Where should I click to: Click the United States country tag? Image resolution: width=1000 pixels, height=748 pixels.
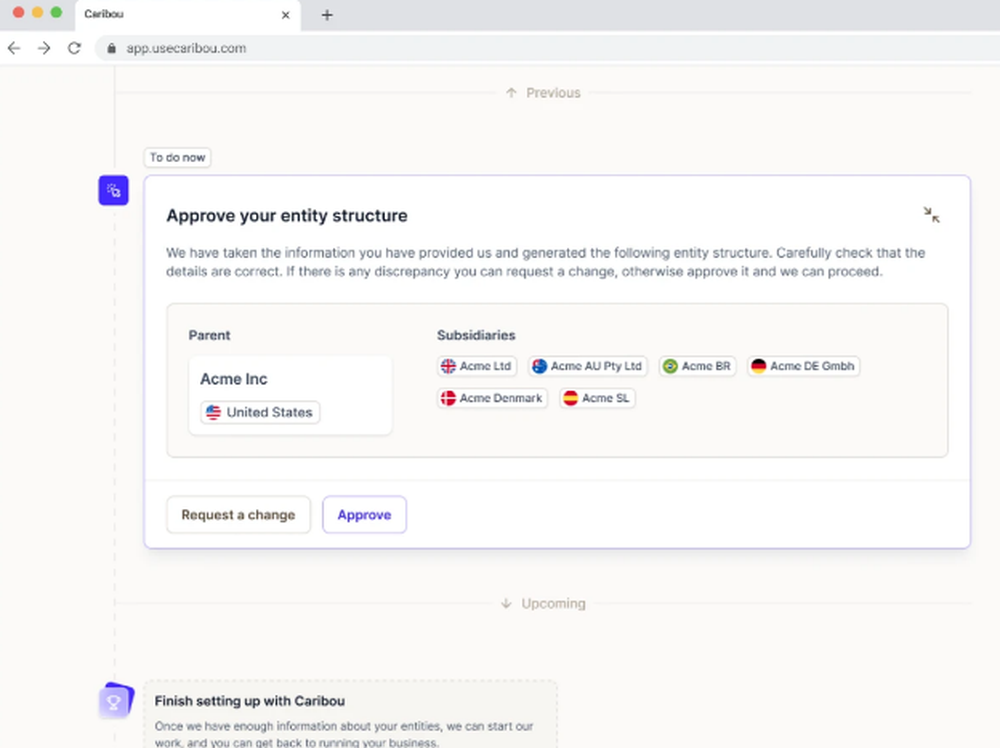click(x=260, y=412)
